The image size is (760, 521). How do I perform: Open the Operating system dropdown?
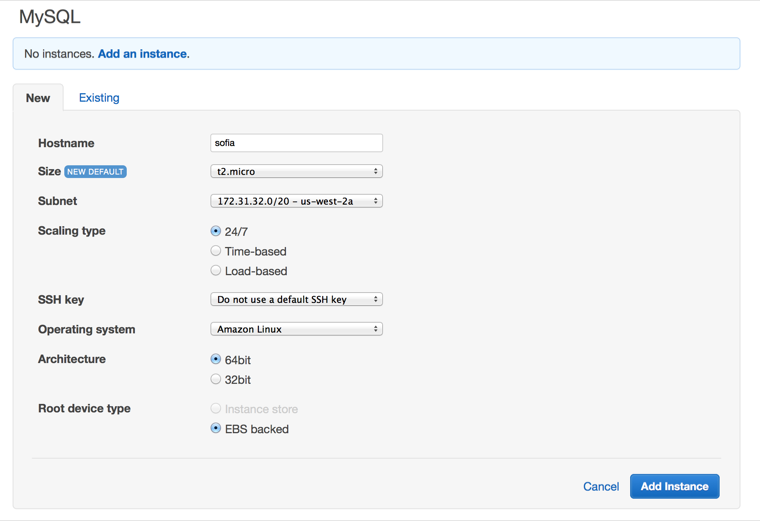[296, 329]
